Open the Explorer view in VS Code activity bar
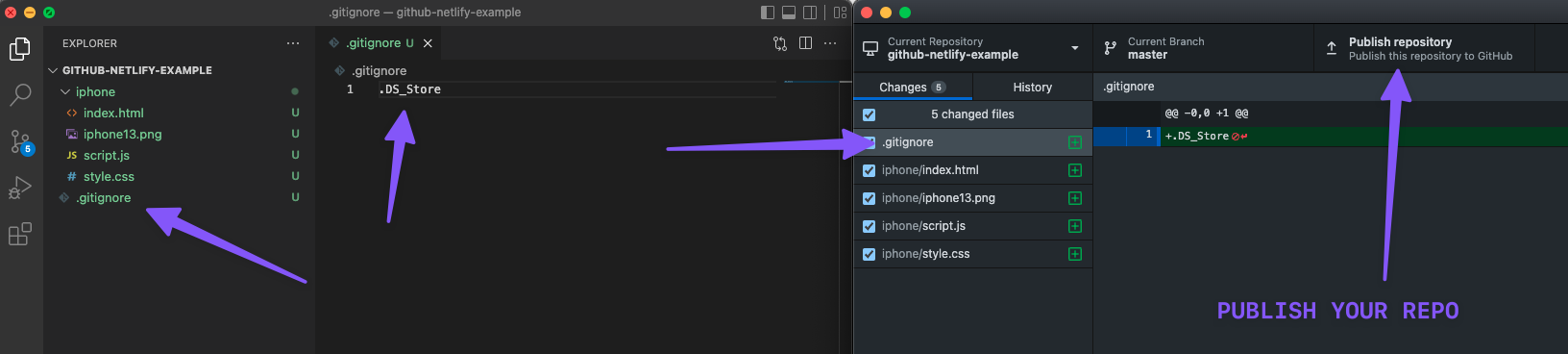 [20, 49]
